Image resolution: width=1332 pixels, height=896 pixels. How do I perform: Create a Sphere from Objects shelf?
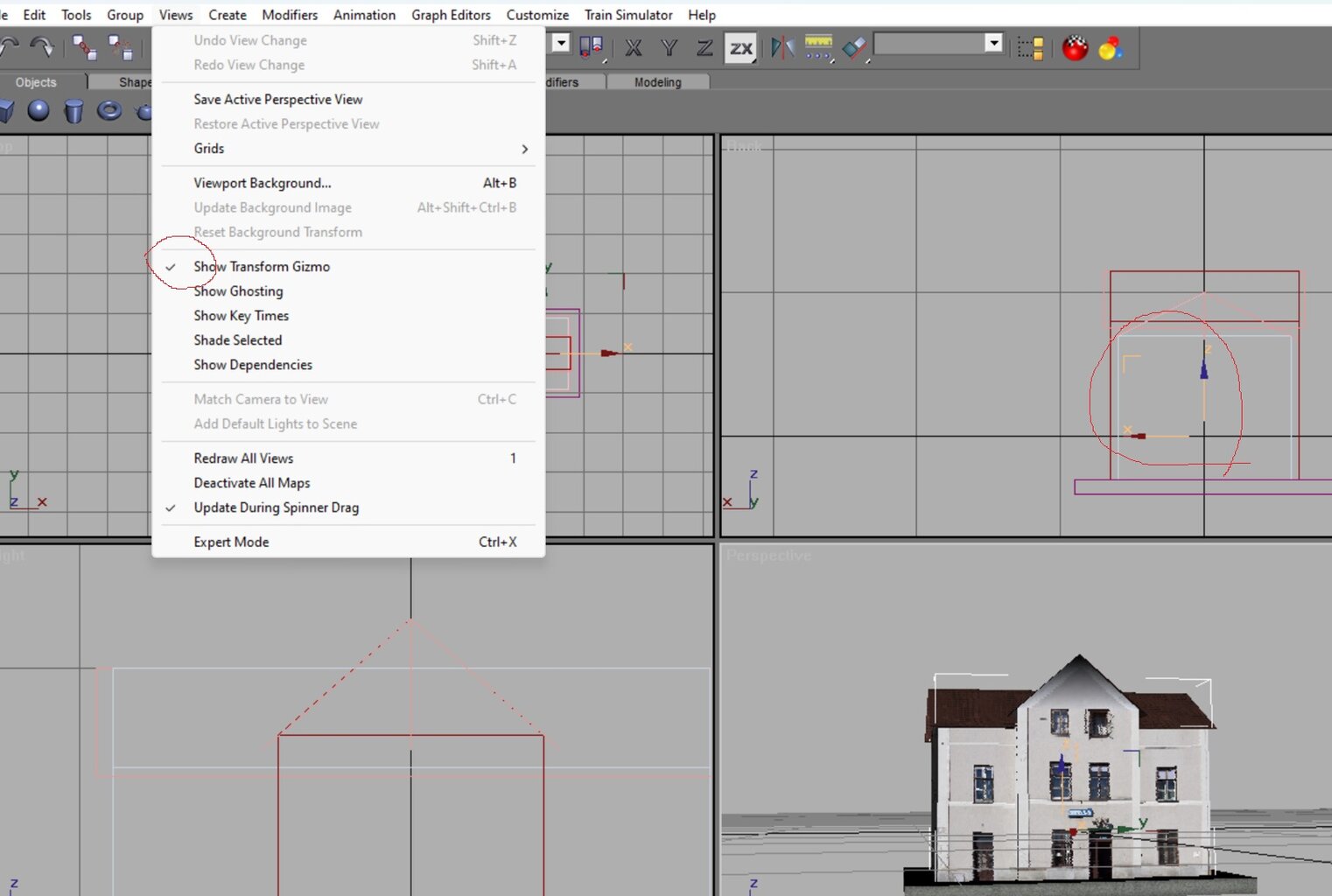[39, 110]
